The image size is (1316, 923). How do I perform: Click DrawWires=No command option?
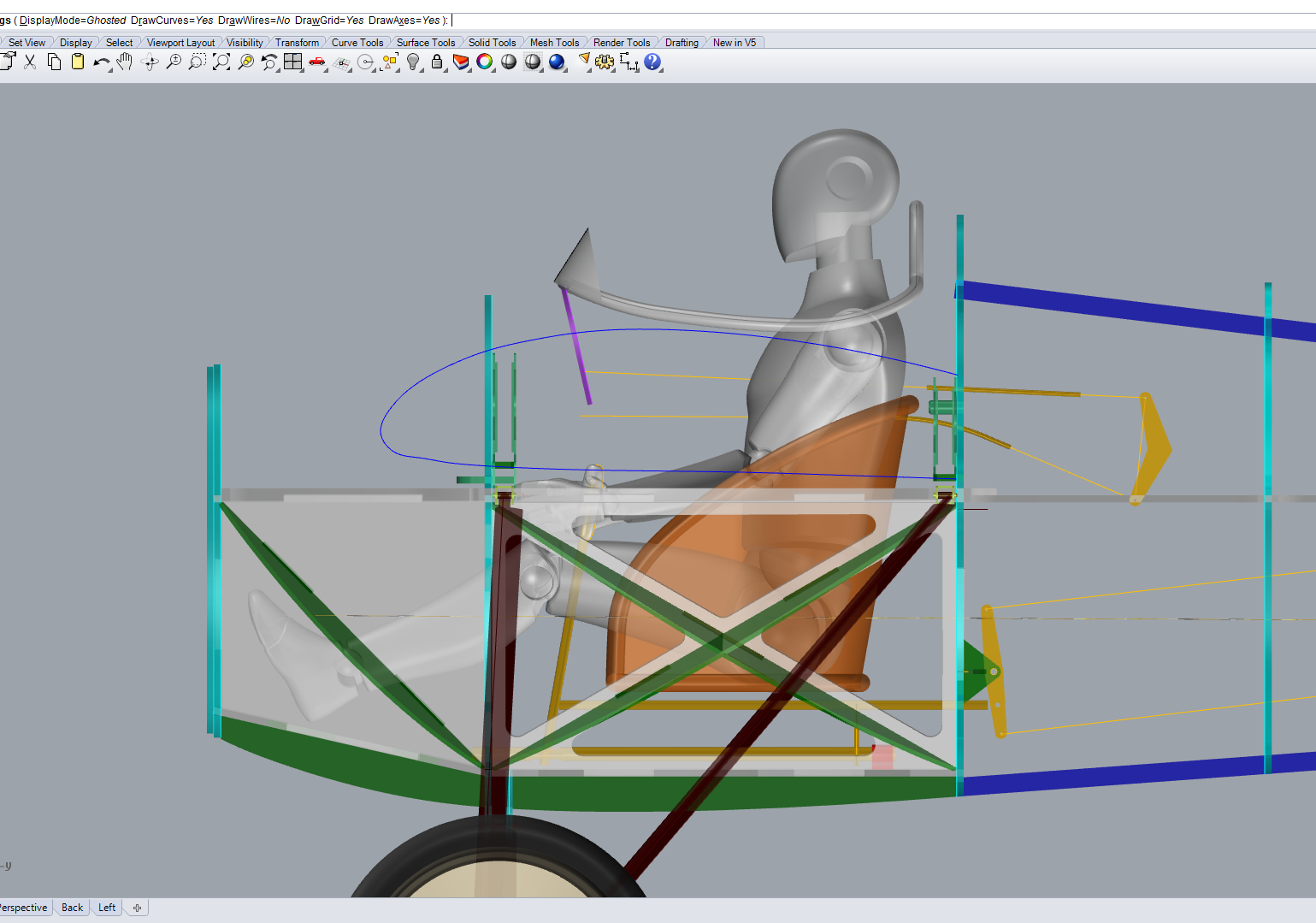(x=254, y=21)
